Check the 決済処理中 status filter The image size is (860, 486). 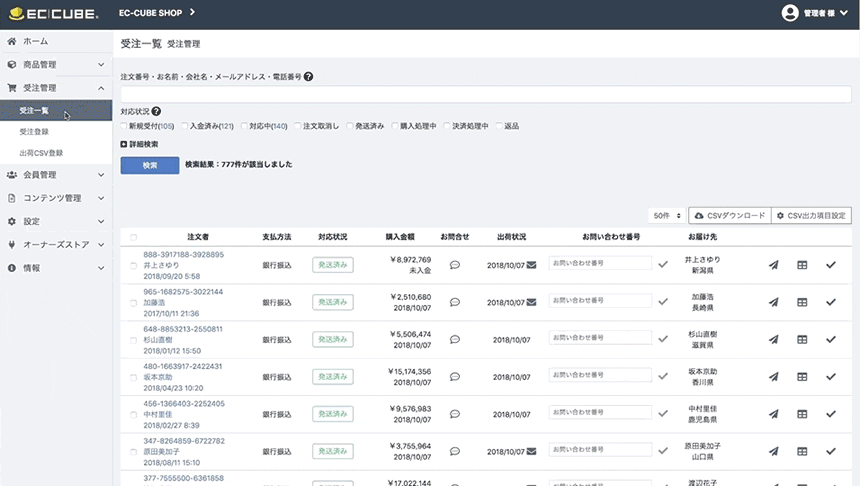click(447, 126)
